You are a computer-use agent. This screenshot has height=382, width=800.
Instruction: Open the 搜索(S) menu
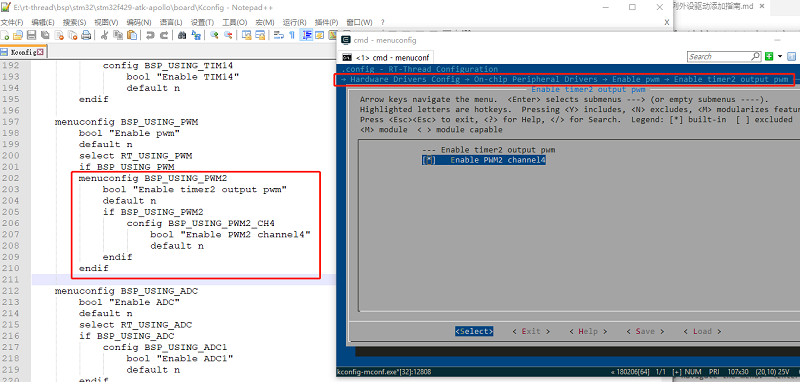pos(74,22)
